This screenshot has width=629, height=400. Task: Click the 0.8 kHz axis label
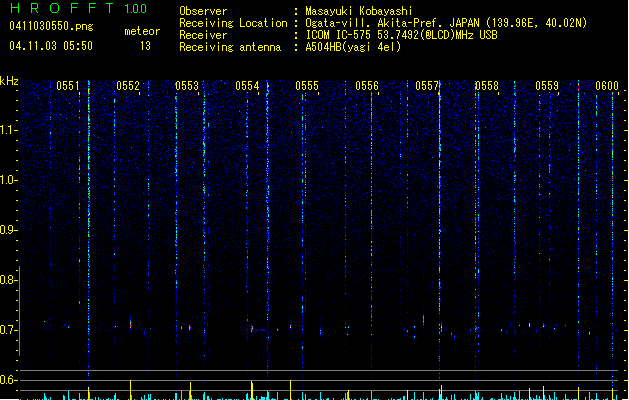(8, 280)
